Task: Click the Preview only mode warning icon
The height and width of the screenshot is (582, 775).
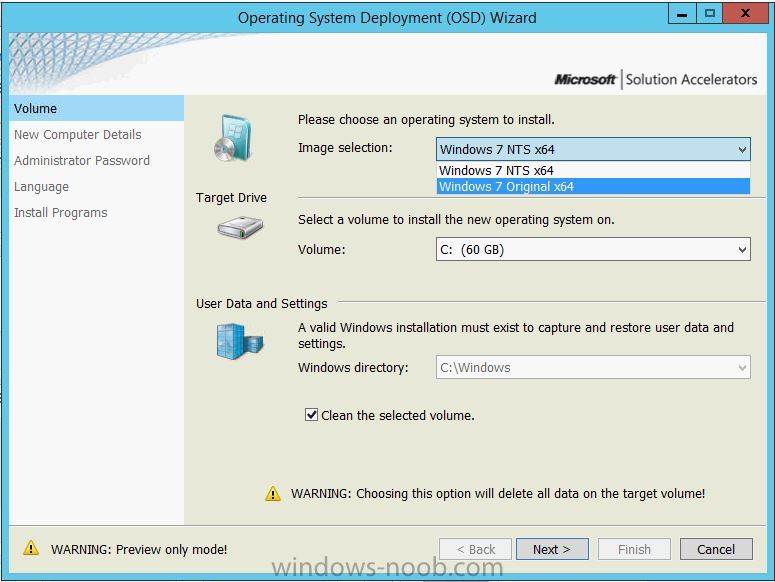Action: pos(31,548)
